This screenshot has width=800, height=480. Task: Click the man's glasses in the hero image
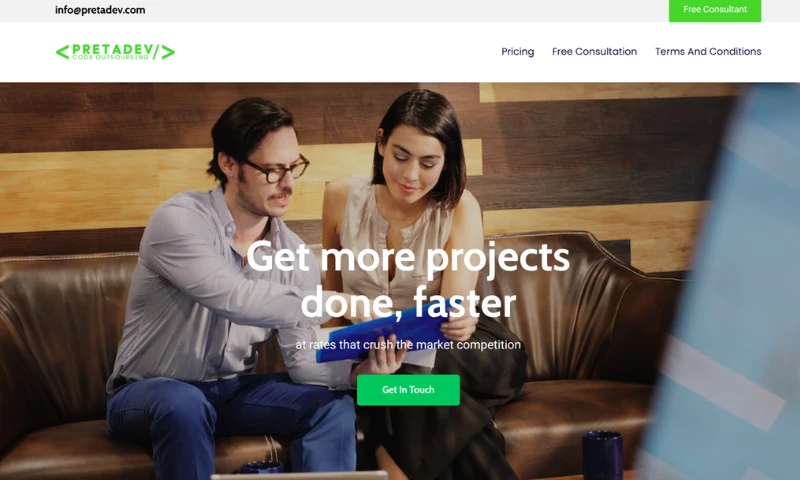pyautogui.click(x=278, y=169)
